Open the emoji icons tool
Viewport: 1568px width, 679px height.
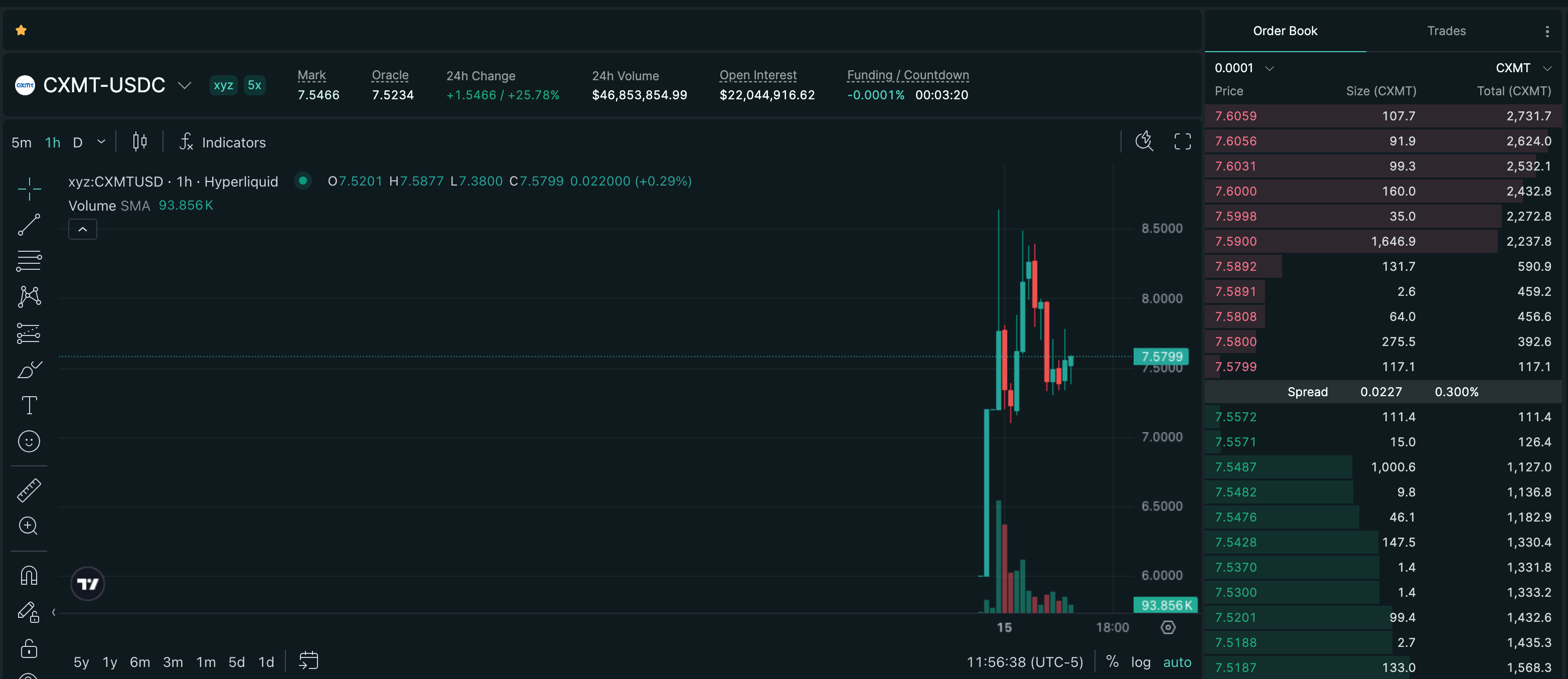point(29,441)
